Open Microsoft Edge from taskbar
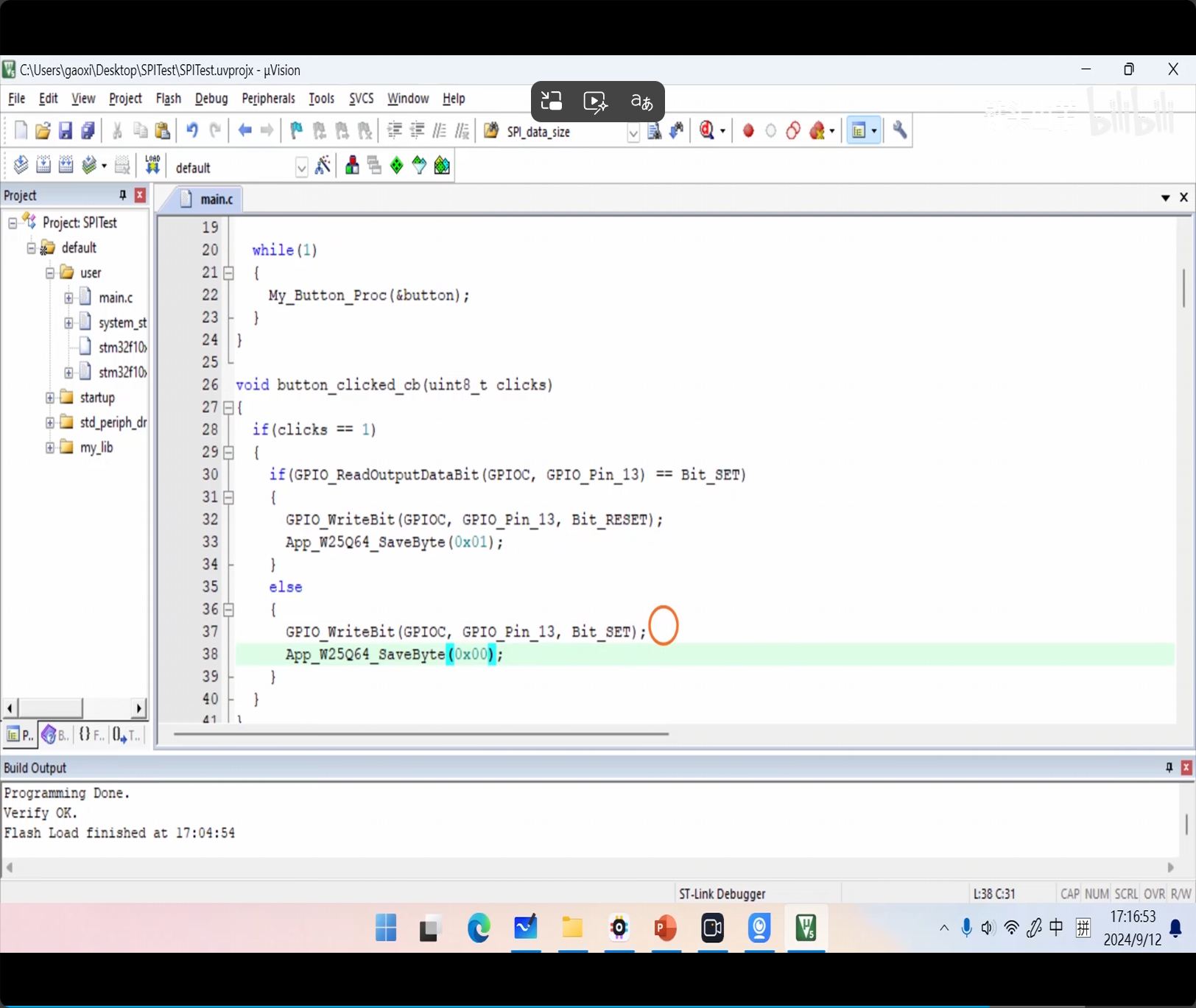 pyautogui.click(x=479, y=928)
